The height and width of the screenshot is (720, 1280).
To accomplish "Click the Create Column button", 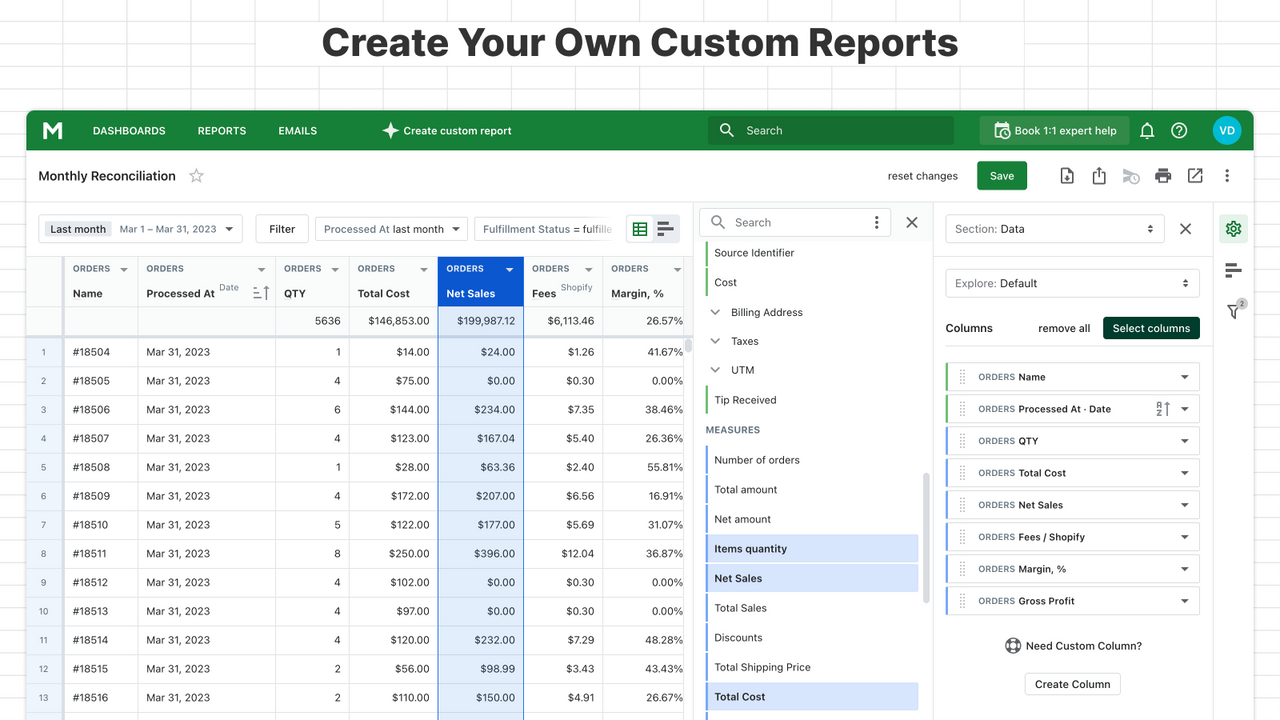I will (1072, 684).
